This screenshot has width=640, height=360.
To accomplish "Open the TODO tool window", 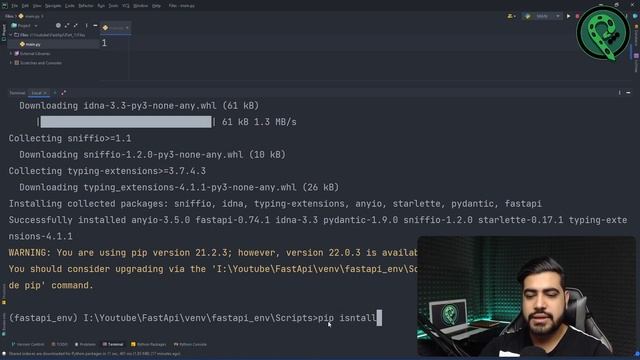I will tap(60, 344).
